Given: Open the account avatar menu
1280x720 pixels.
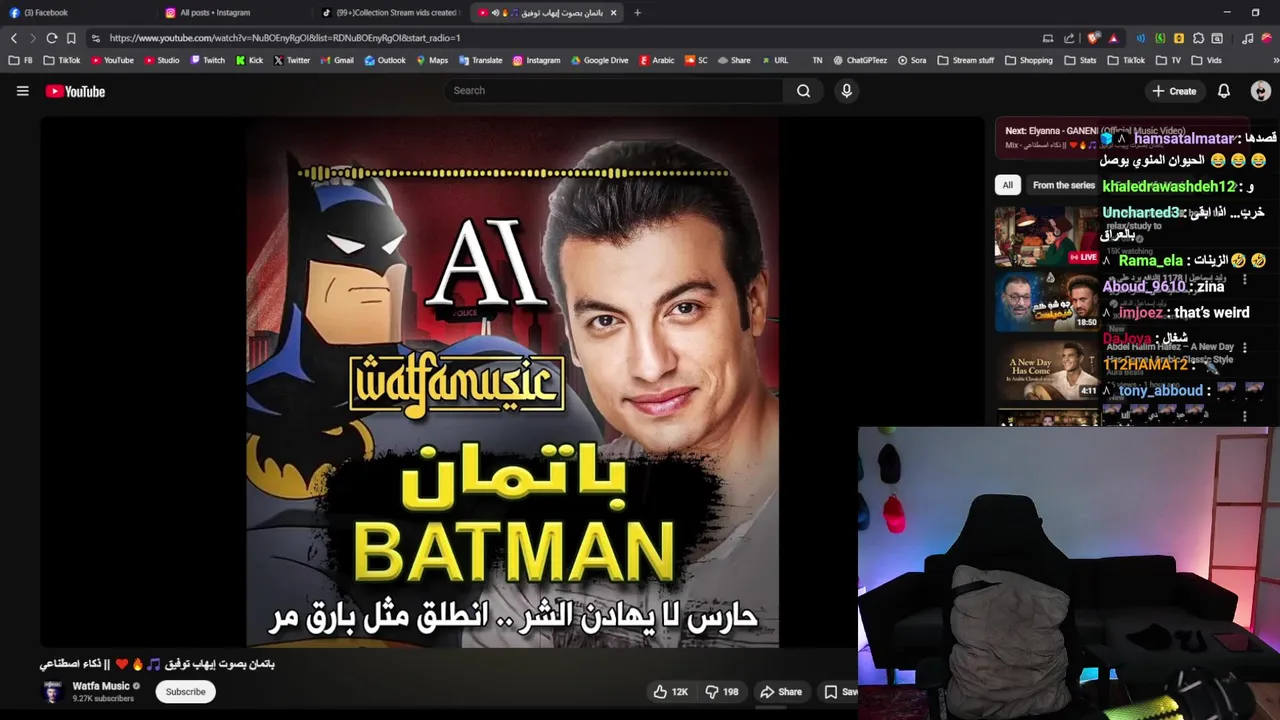Looking at the screenshot, I should click(x=1260, y=91).
